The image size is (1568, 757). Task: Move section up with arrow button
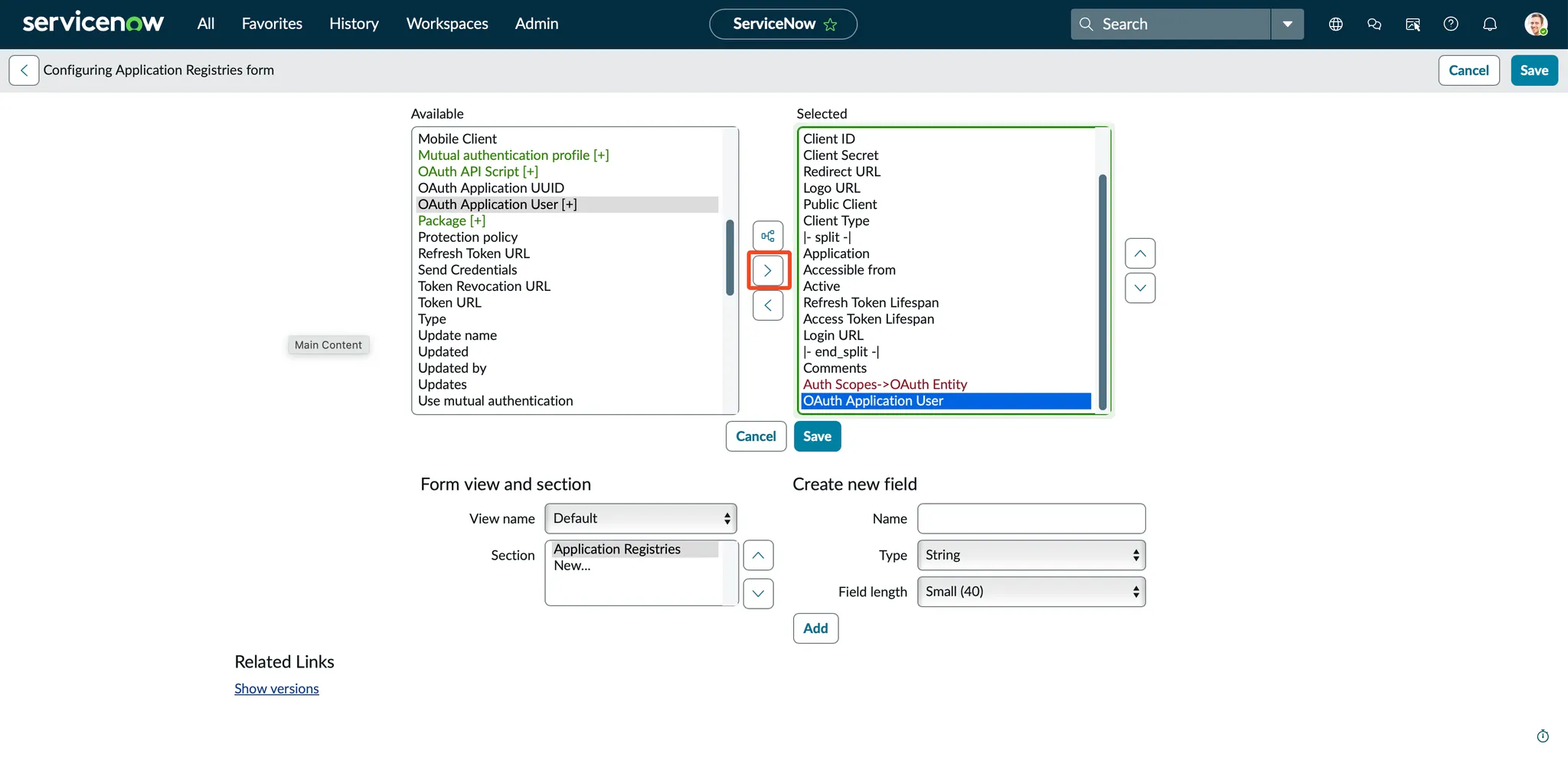[758, 556]
